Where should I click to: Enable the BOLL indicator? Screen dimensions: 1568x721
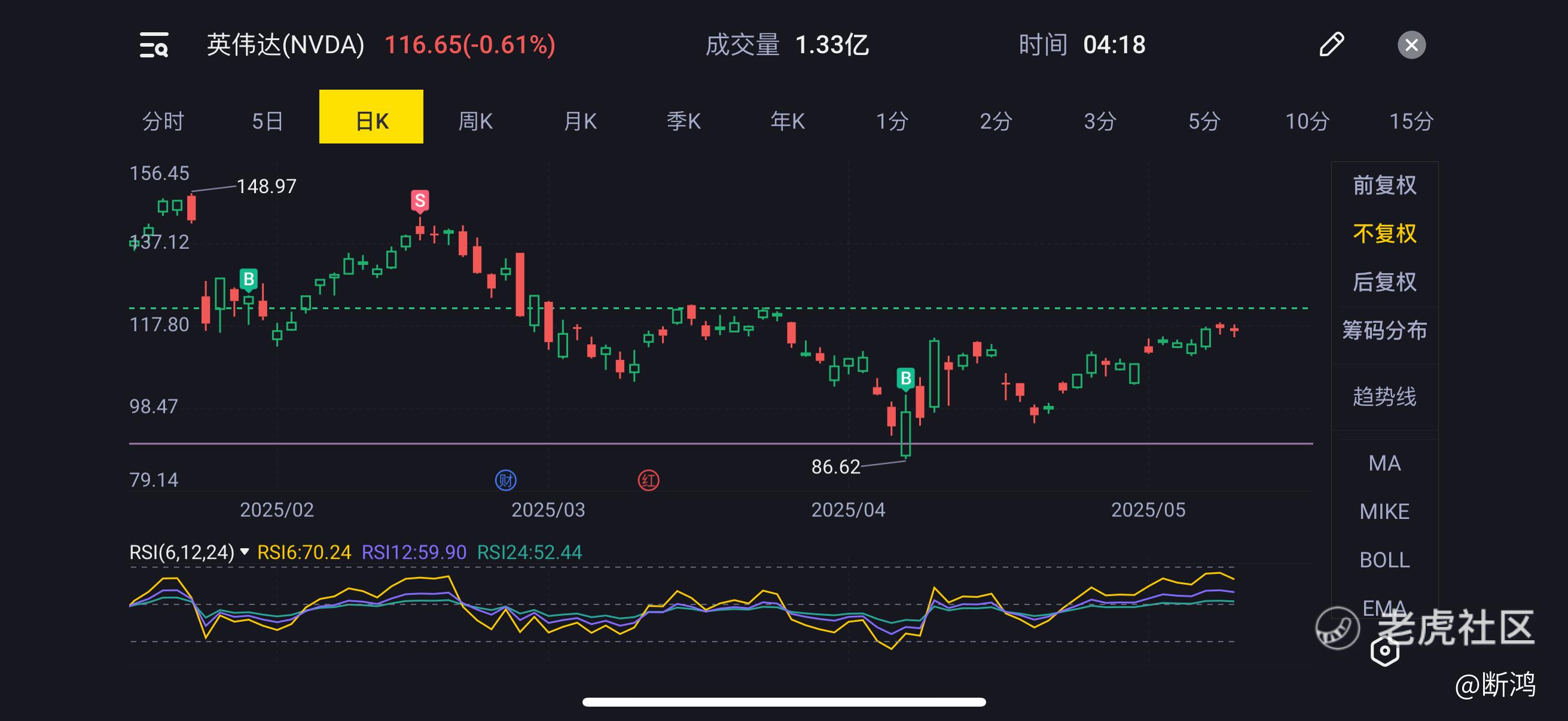click(1385, 560)
